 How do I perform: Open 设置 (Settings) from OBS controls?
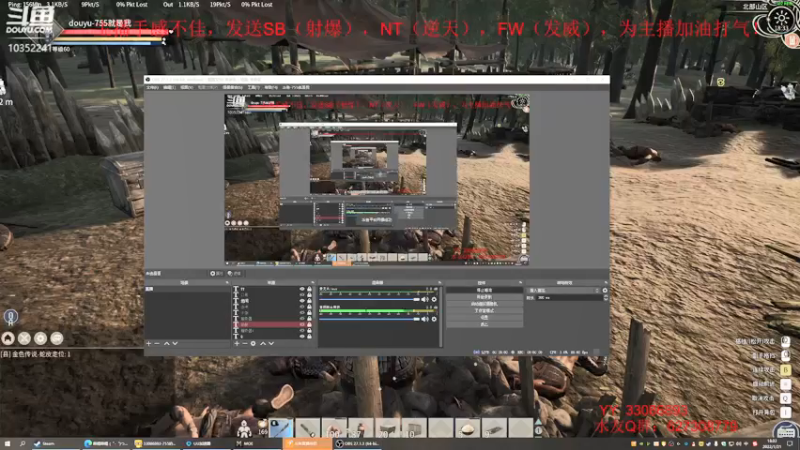point(484,317)
